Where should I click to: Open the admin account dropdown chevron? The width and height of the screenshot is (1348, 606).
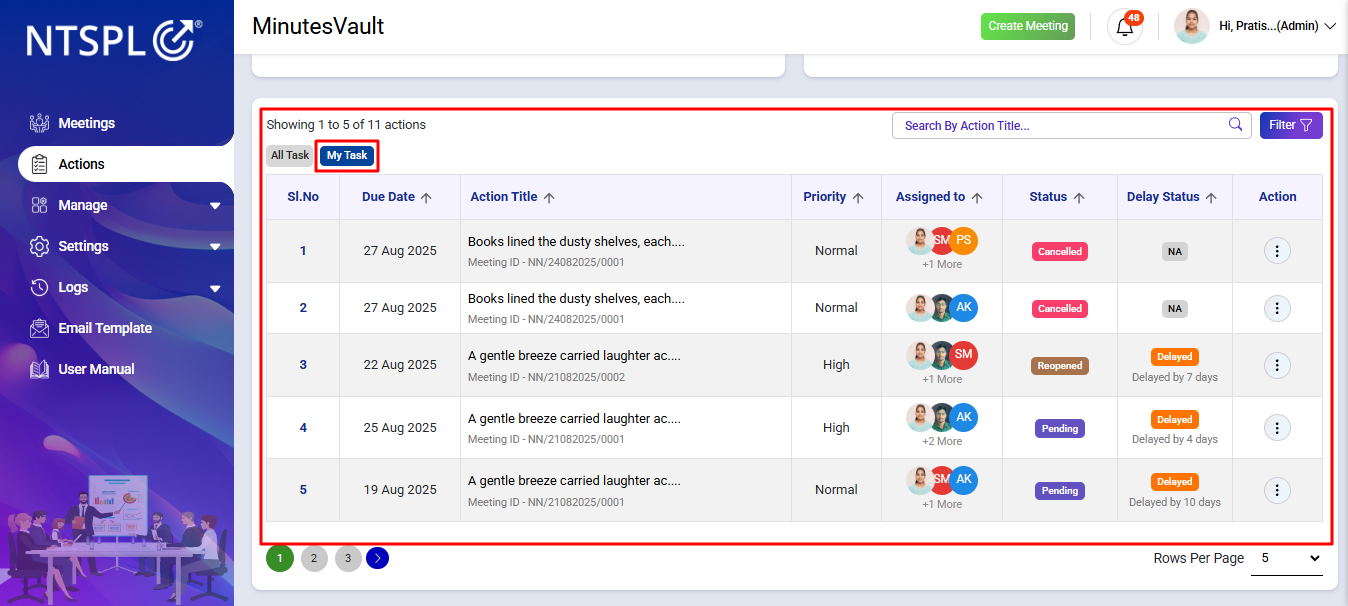point(1329,27)
